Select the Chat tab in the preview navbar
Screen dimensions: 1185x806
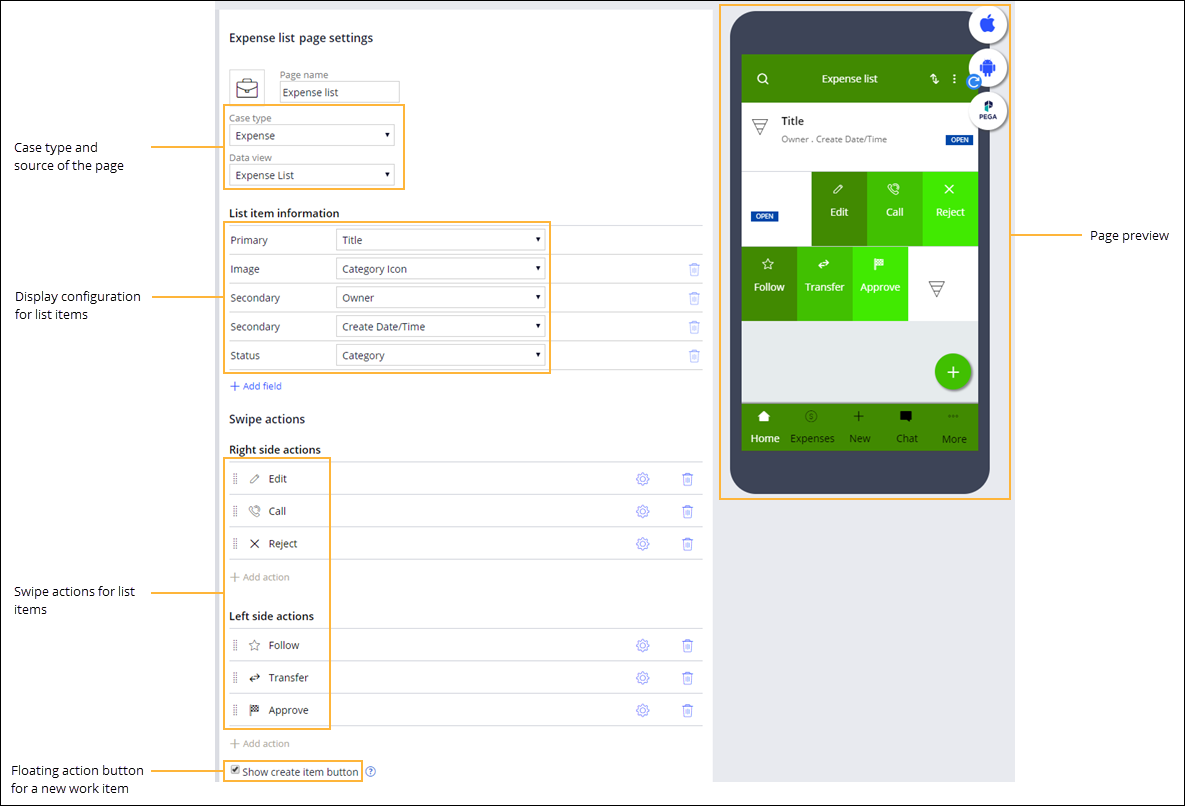[906, 428]
